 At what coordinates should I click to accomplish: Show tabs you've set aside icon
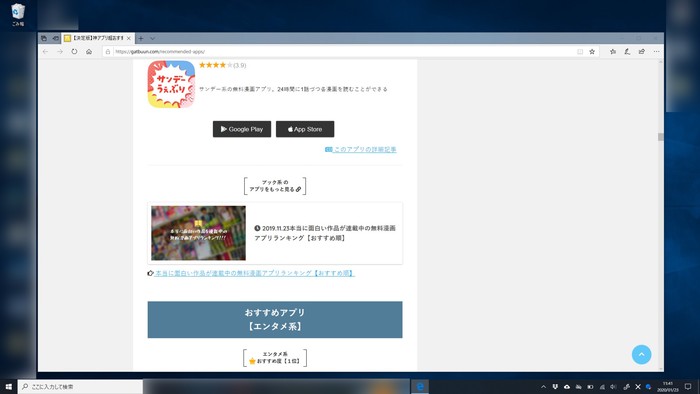point(44,38)
